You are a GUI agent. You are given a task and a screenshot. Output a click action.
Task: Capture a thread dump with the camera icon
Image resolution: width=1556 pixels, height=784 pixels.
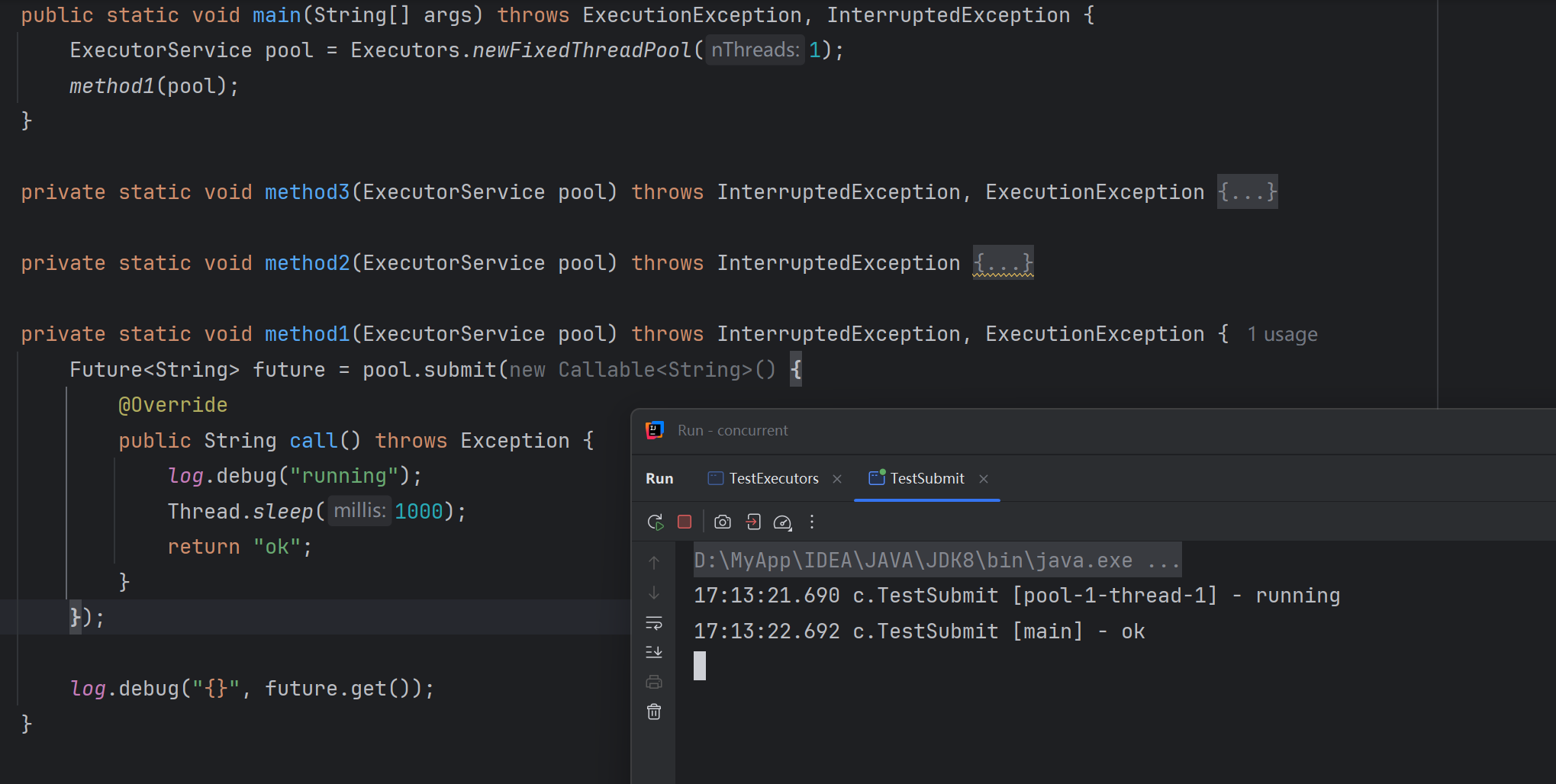coord(722,522)
